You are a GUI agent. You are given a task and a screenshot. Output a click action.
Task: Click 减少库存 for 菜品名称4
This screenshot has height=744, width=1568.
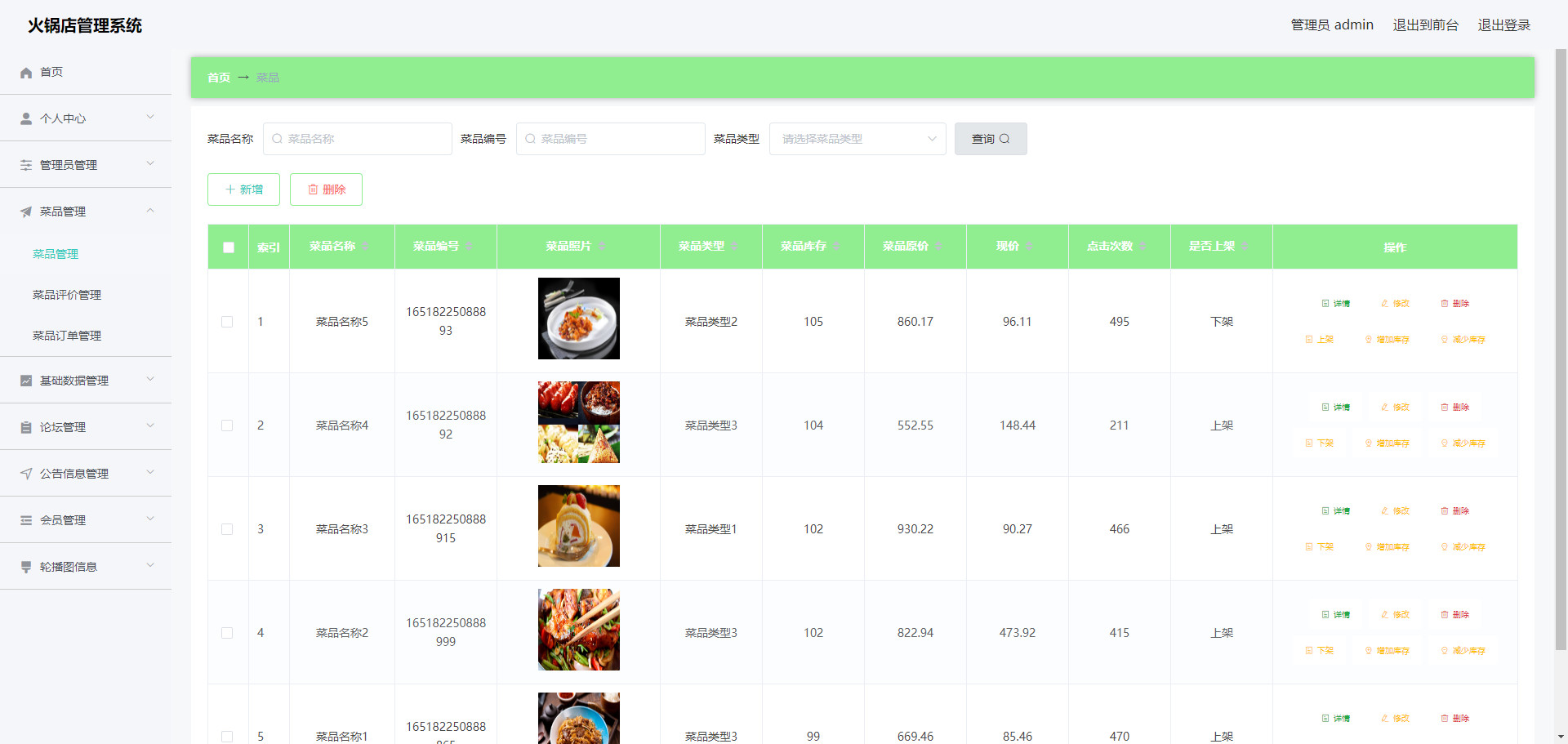[x=1463, y=443]
